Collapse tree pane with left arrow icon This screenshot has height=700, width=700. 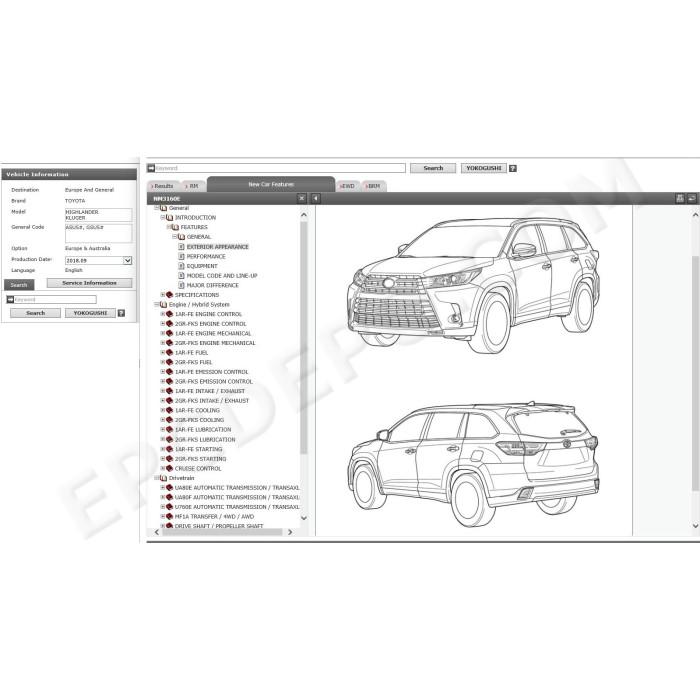(x=316, y=198)
